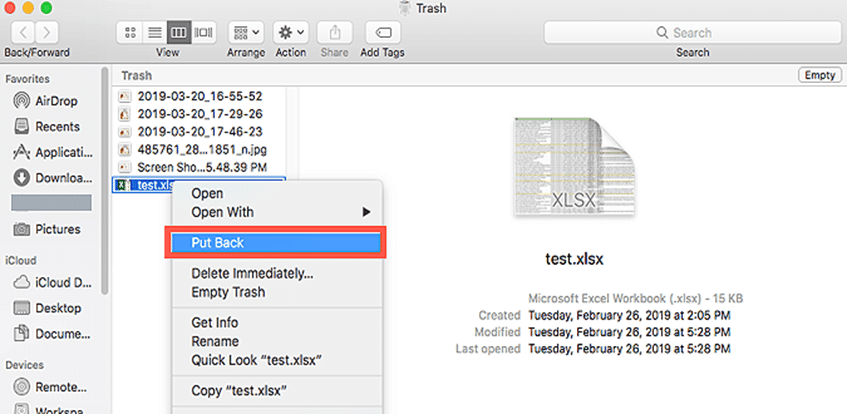Open Pictures folder in sidebar
The height and width of the screenshot is (414, 847).
(57, 229)
